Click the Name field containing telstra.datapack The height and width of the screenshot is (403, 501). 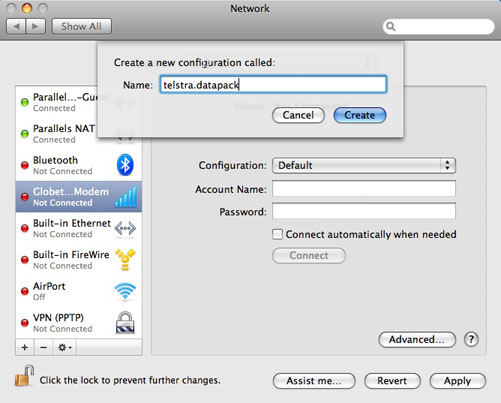click(273, 85)
